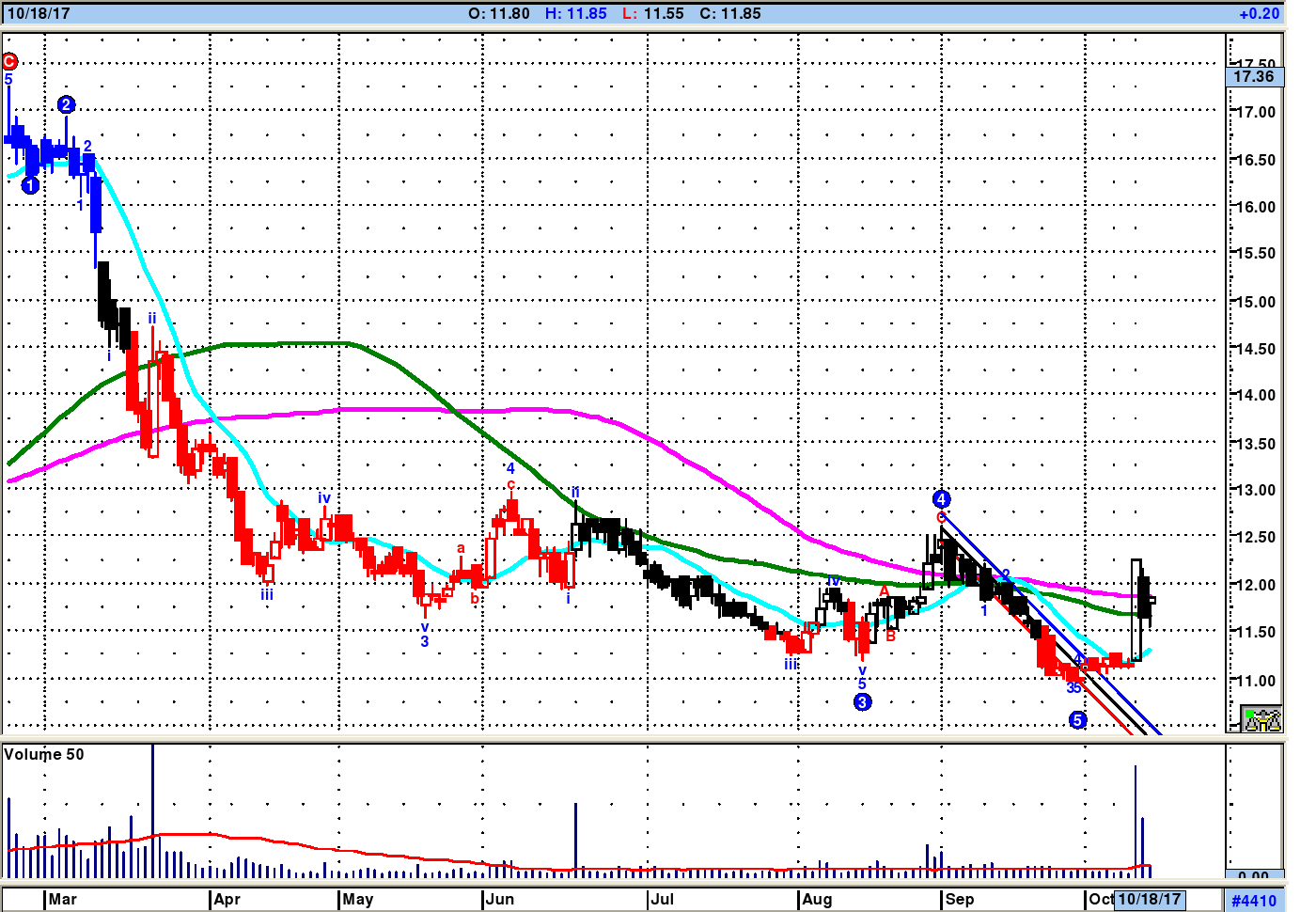The width and height of the screenshot is (1316, 912).
Task: Select the circled wave 5 label
Action: [x=1078, y=719]
